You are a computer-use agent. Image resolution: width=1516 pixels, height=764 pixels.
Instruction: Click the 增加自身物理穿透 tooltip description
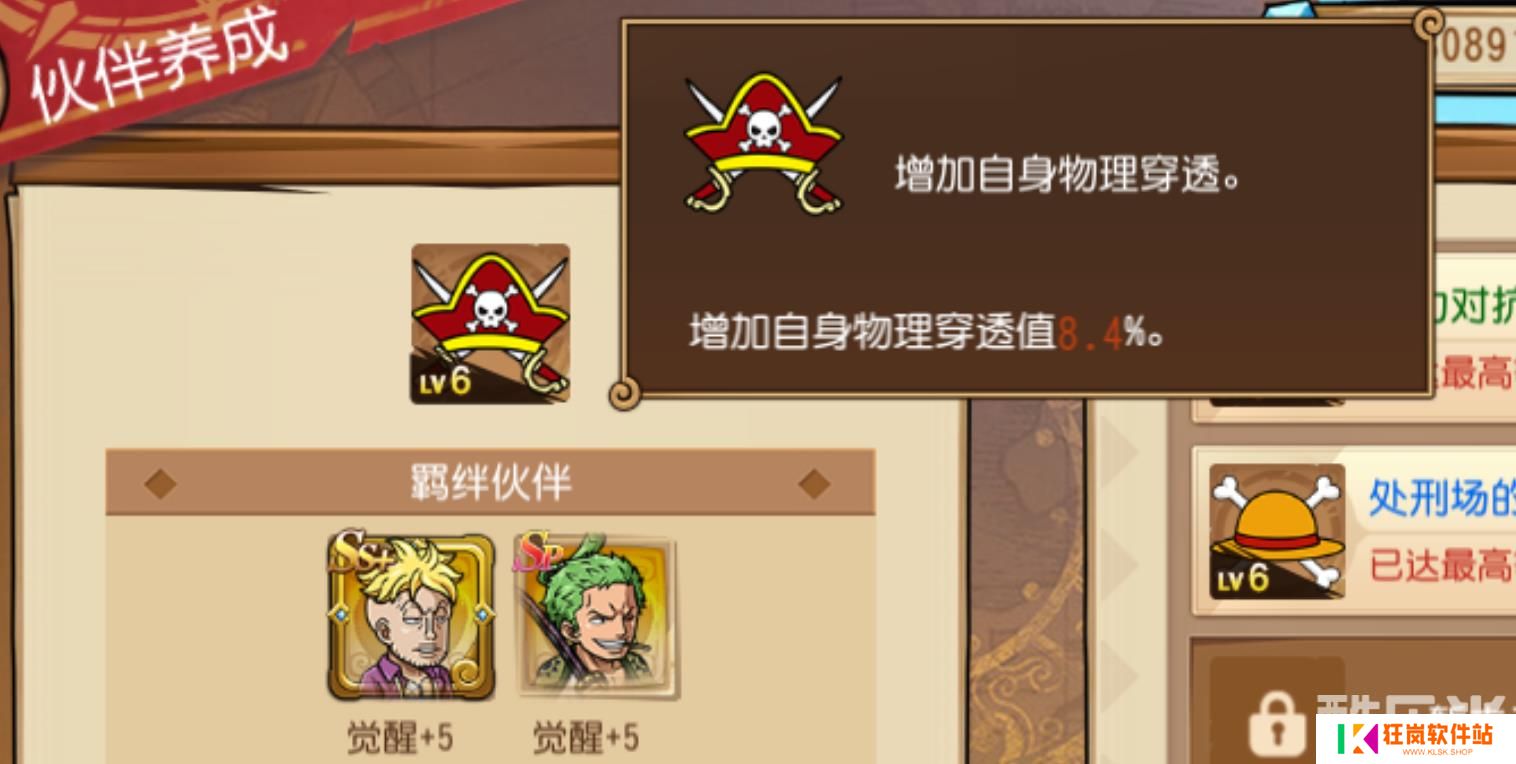pos(1067,178)
